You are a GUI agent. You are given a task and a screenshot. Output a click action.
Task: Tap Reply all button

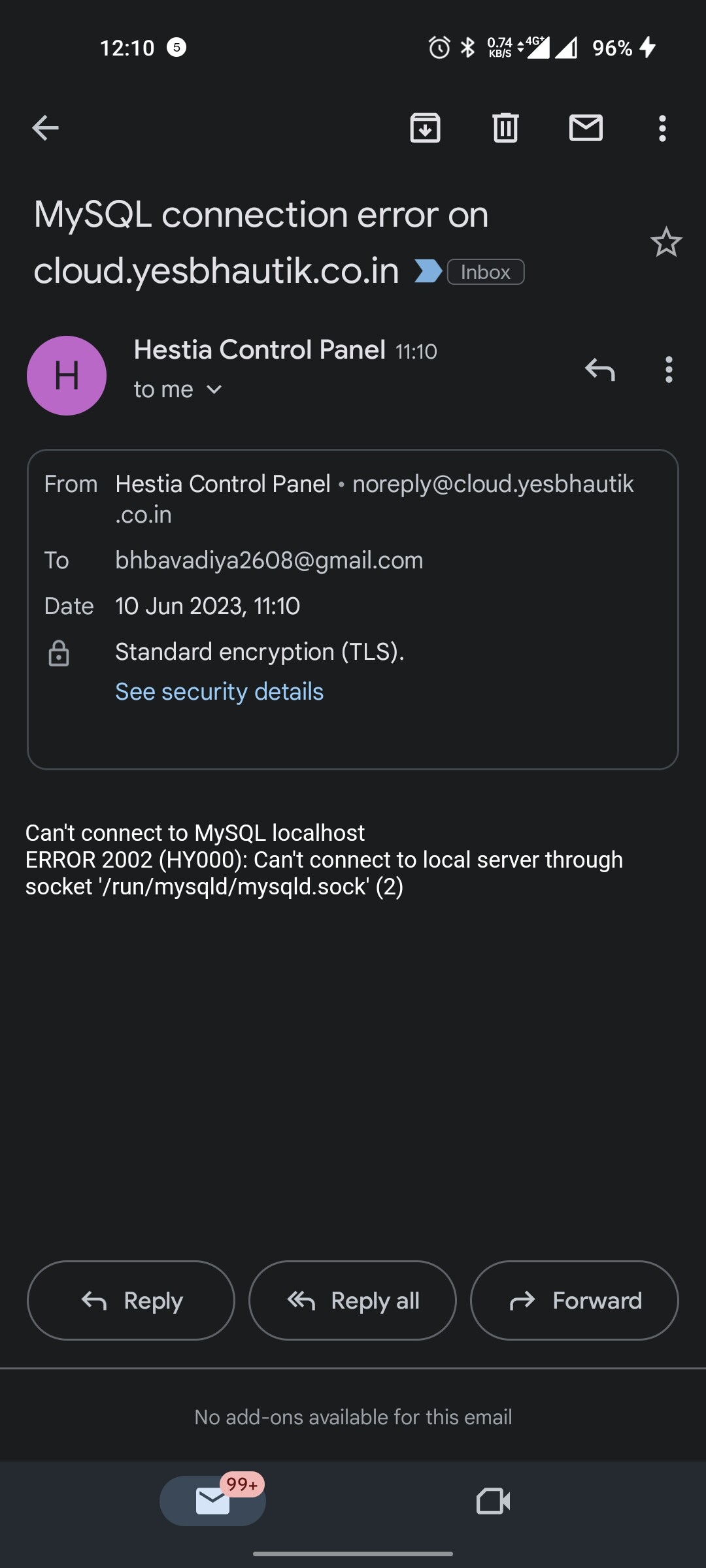(x=352, y=1300)
